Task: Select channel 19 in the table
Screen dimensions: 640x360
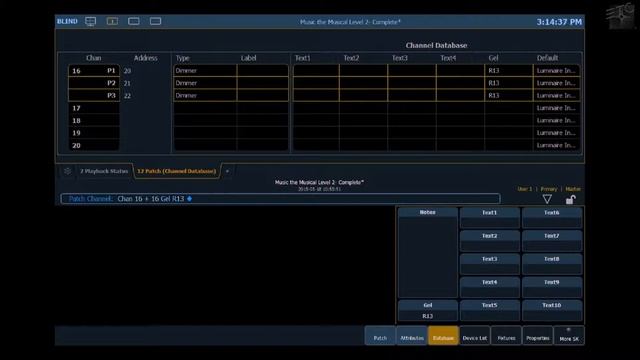Action: [x=94, y=133]
